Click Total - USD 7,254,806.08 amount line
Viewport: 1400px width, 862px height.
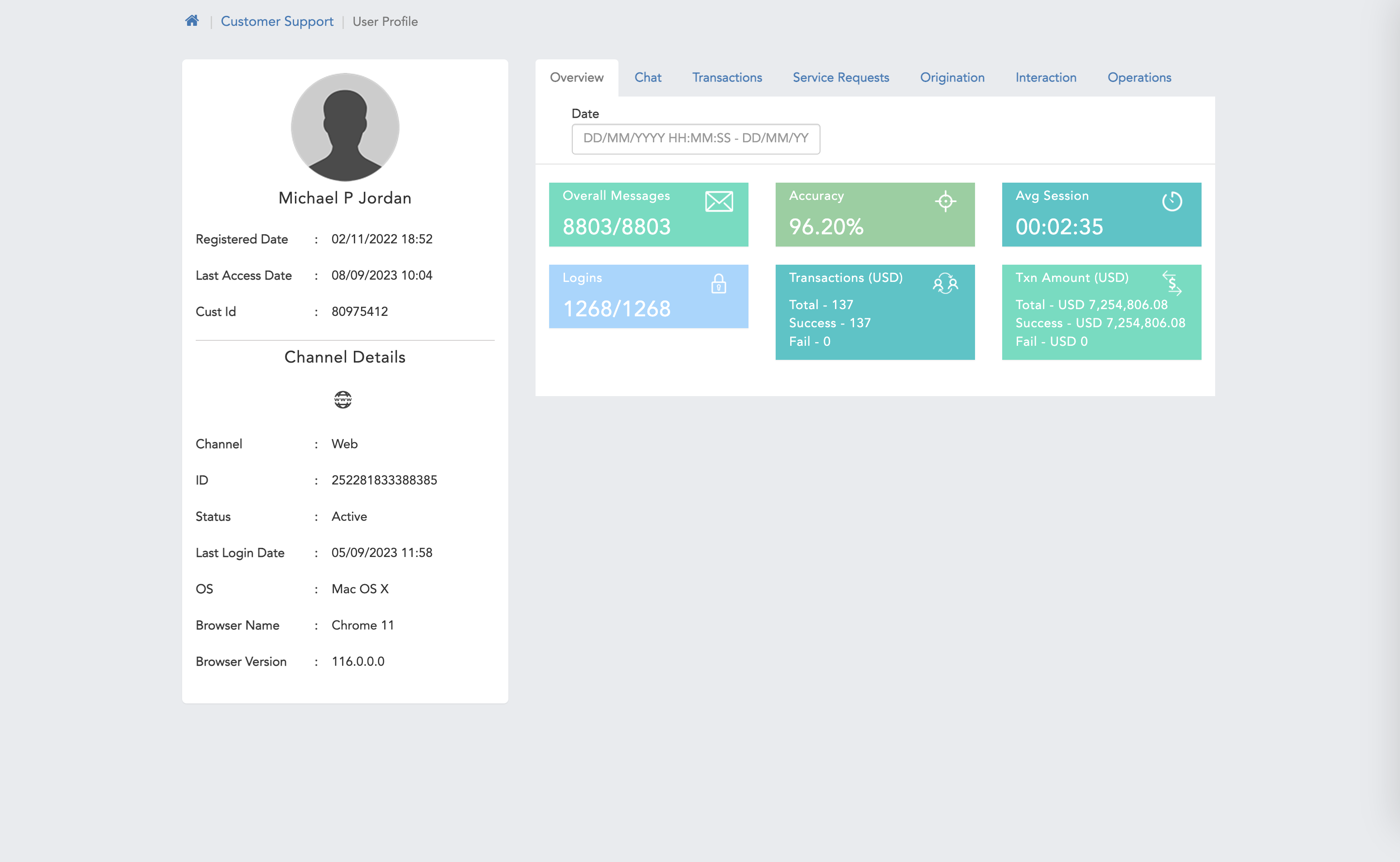pyautogui.click(x=1092, y=305)
